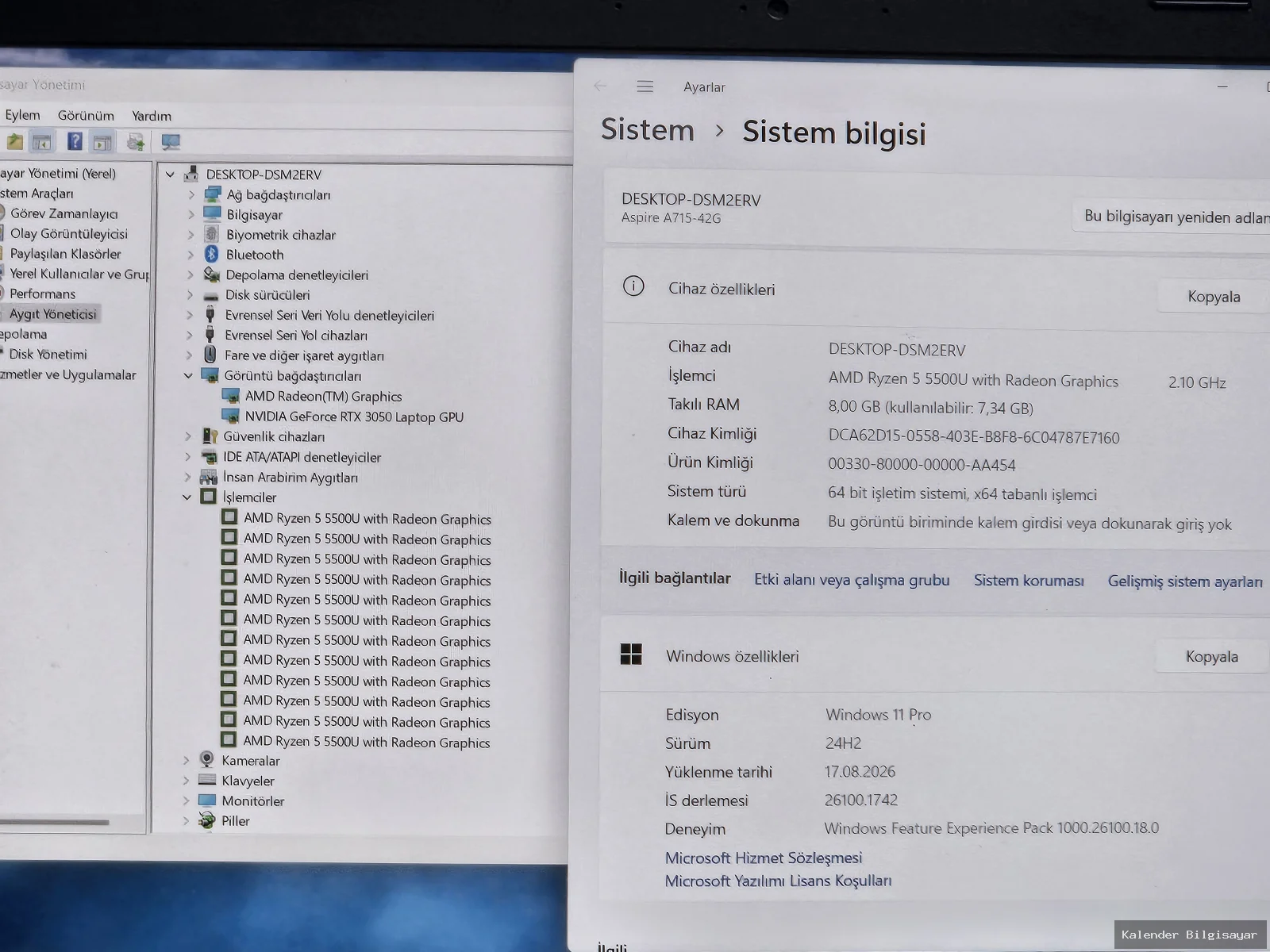Screen dimensions: 1270x952
Task: Click Kopyala in the Windows özellikleri section
Action: click(1211, 657)
